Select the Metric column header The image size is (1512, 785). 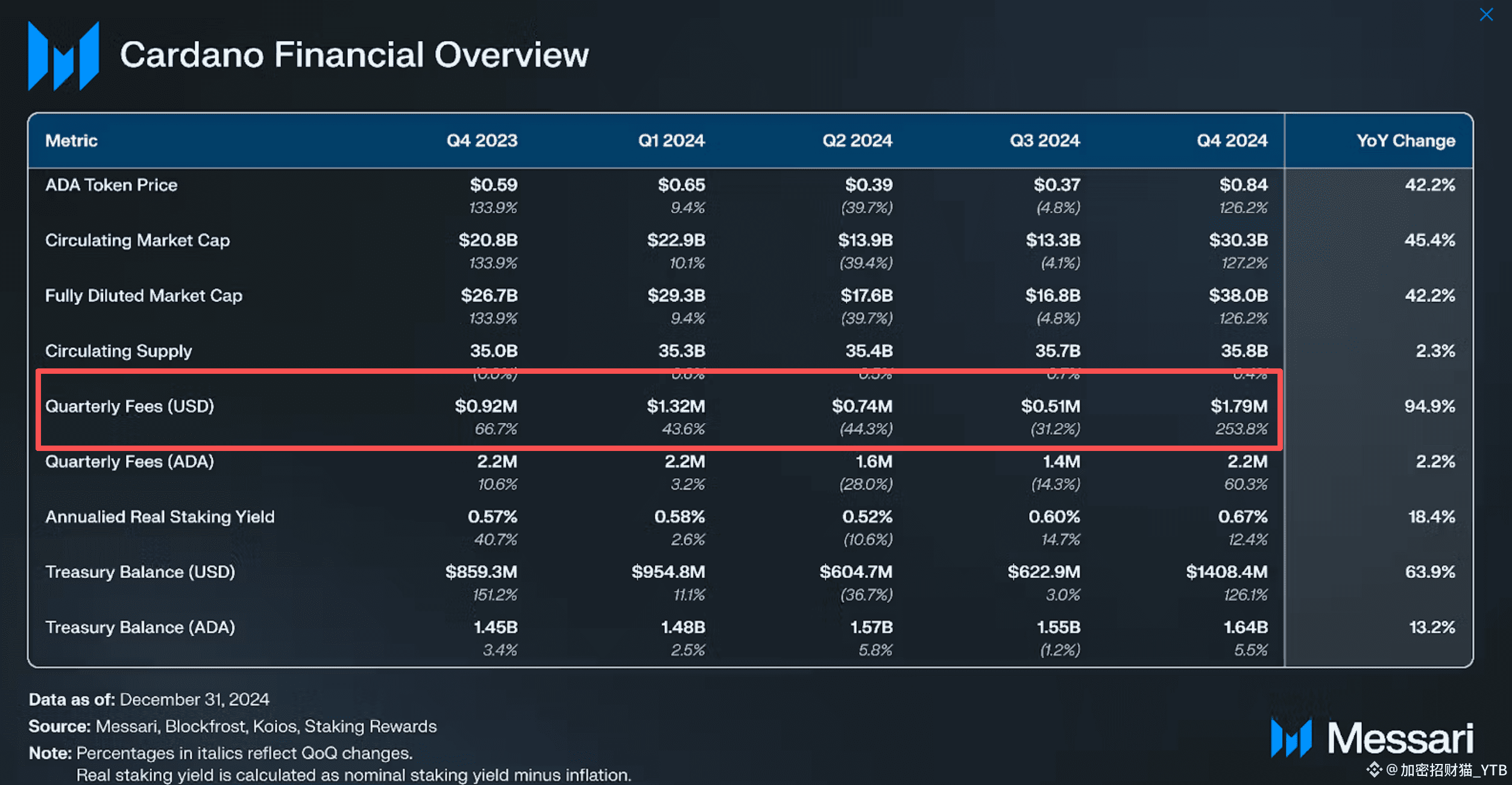coord(71,140)
